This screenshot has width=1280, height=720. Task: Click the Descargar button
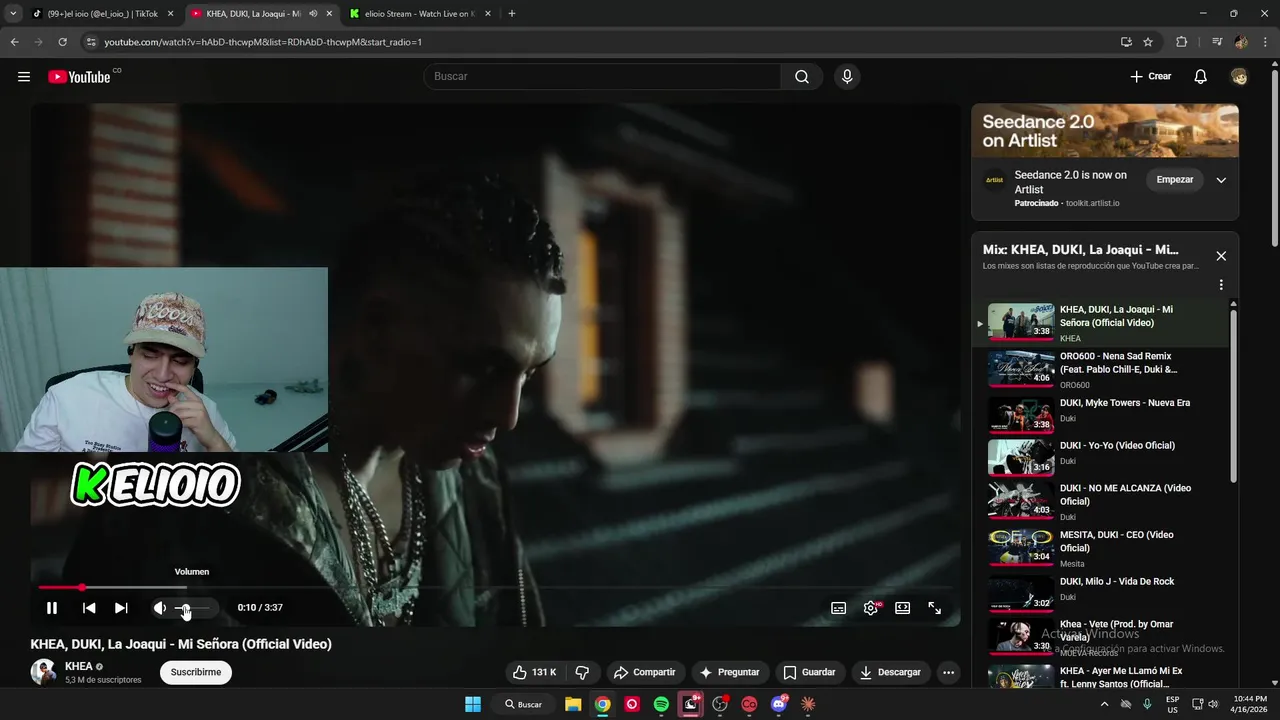click(x=890, y=673)
